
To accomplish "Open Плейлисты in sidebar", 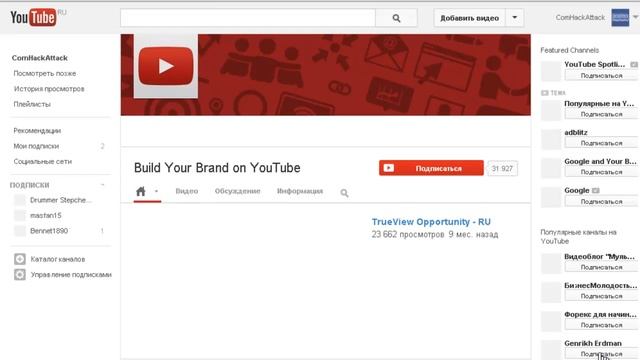I will pyautogui.click(x=32, y=104).
